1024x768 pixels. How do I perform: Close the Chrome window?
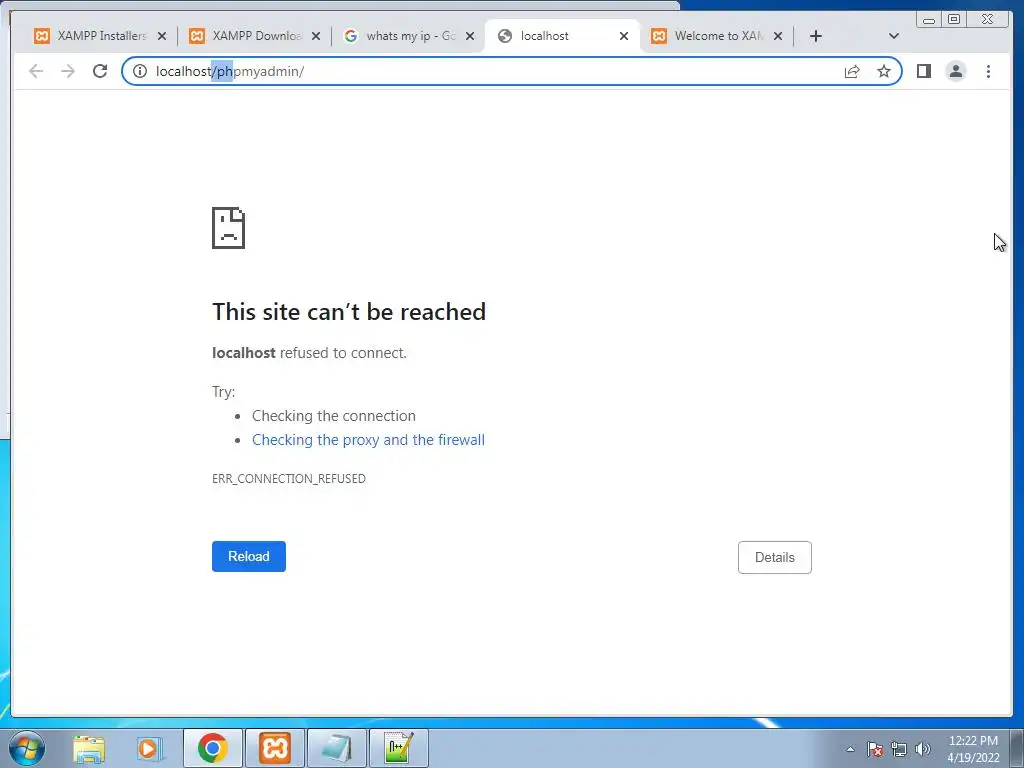tap(988, 20)
